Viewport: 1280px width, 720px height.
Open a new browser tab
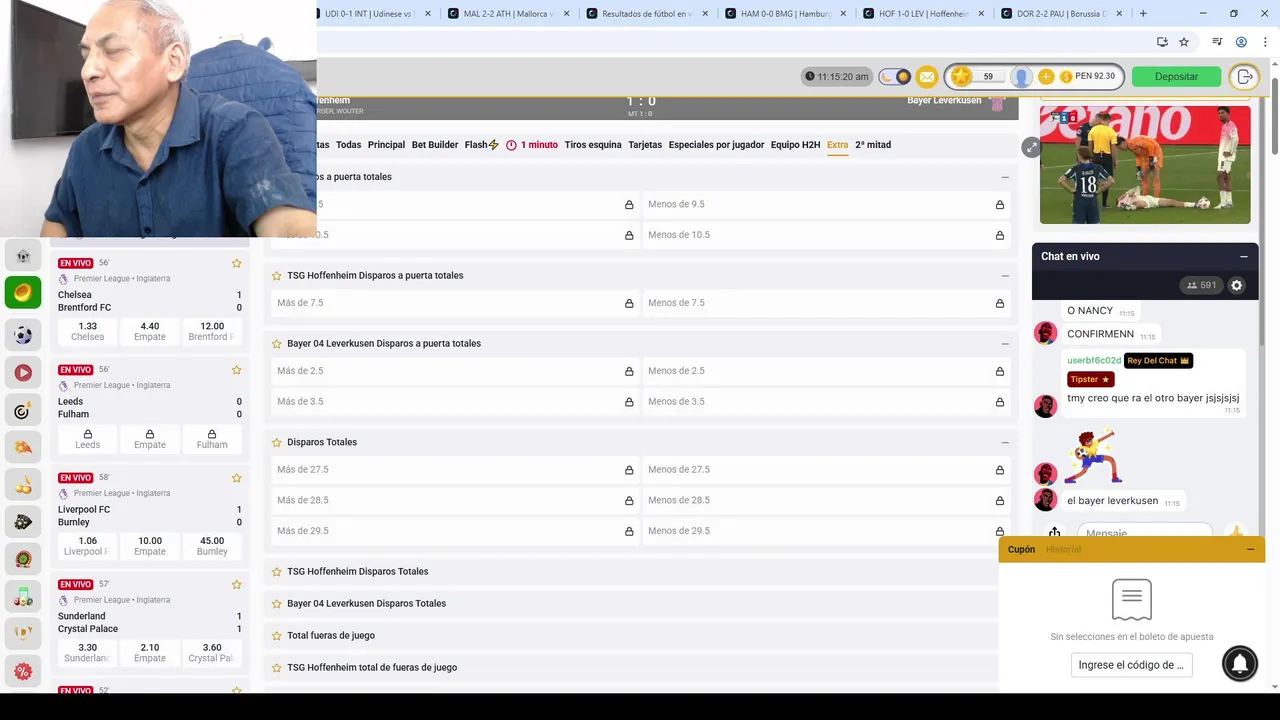click(1143, 14)
